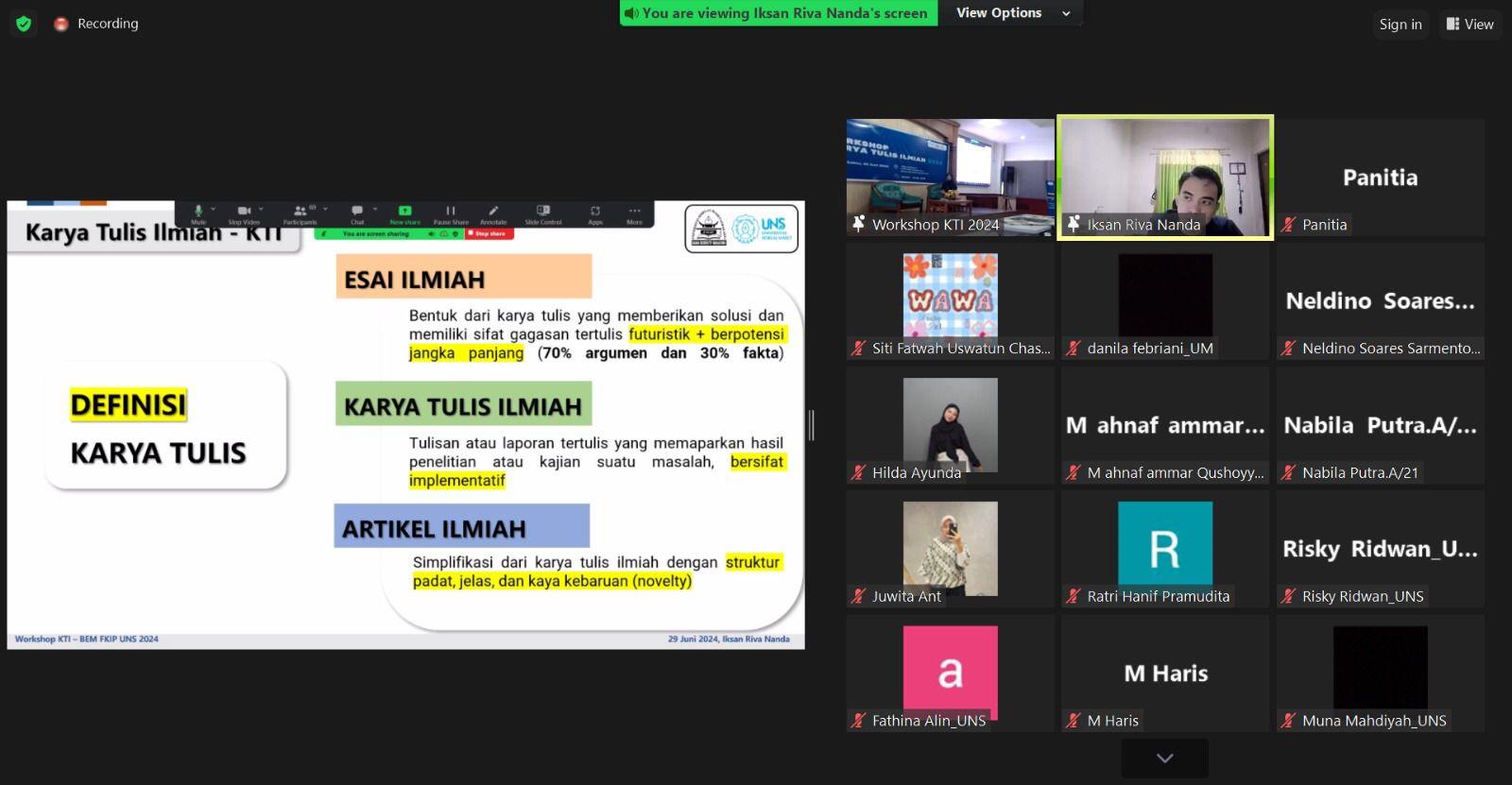Screen dimensions: 1512x785
Task: Toggle the pin icon on Iksan Riva Nanda
Action: [1074, 224]
